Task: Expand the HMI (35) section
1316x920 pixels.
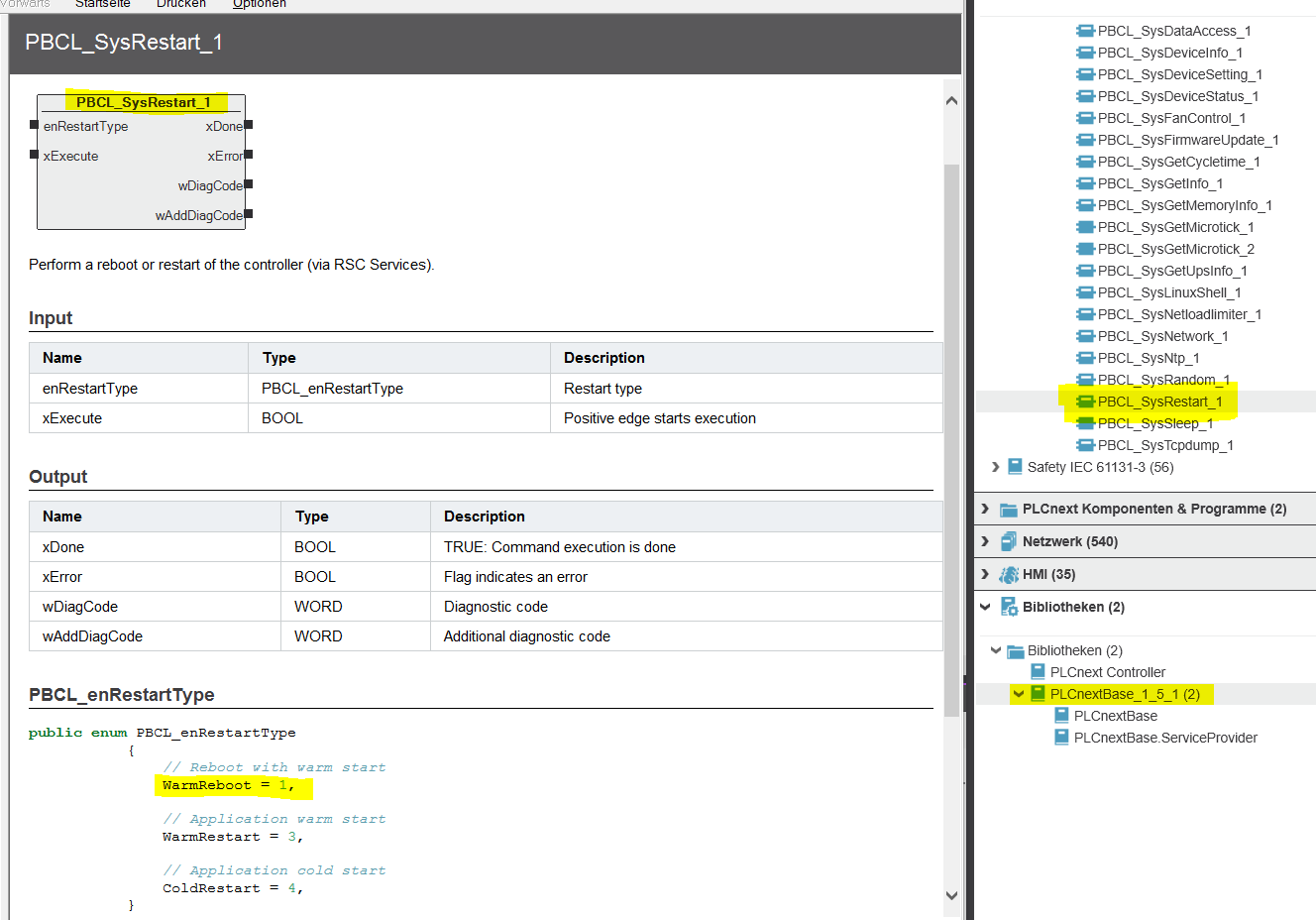Action: [985, 574]
